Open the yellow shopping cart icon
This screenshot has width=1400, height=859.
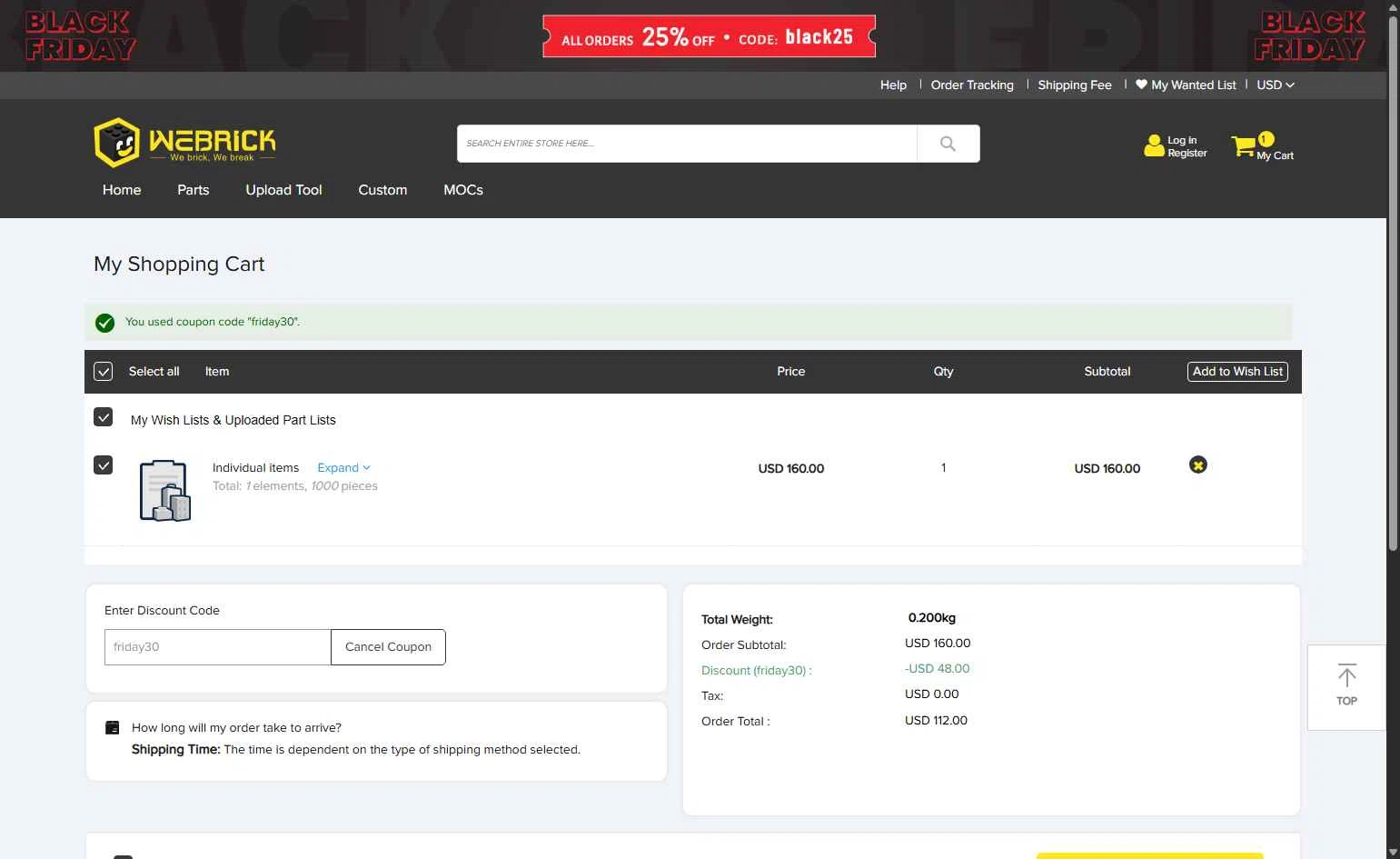coord(1243,145)
